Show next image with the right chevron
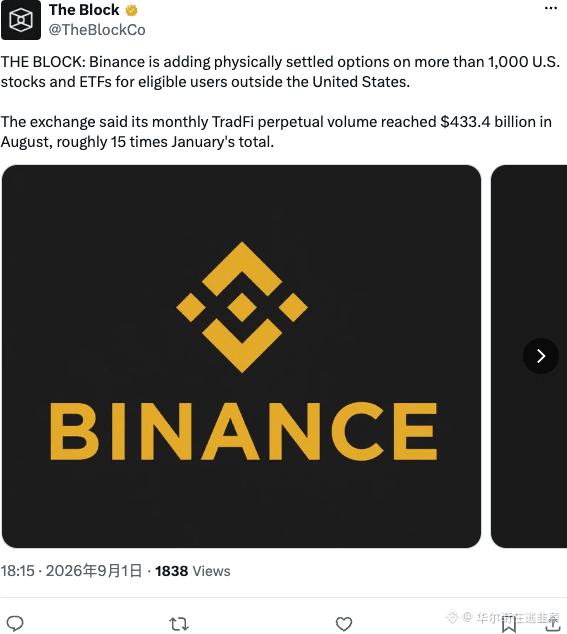The image size is (567, 634). click(x=541, y=356)
